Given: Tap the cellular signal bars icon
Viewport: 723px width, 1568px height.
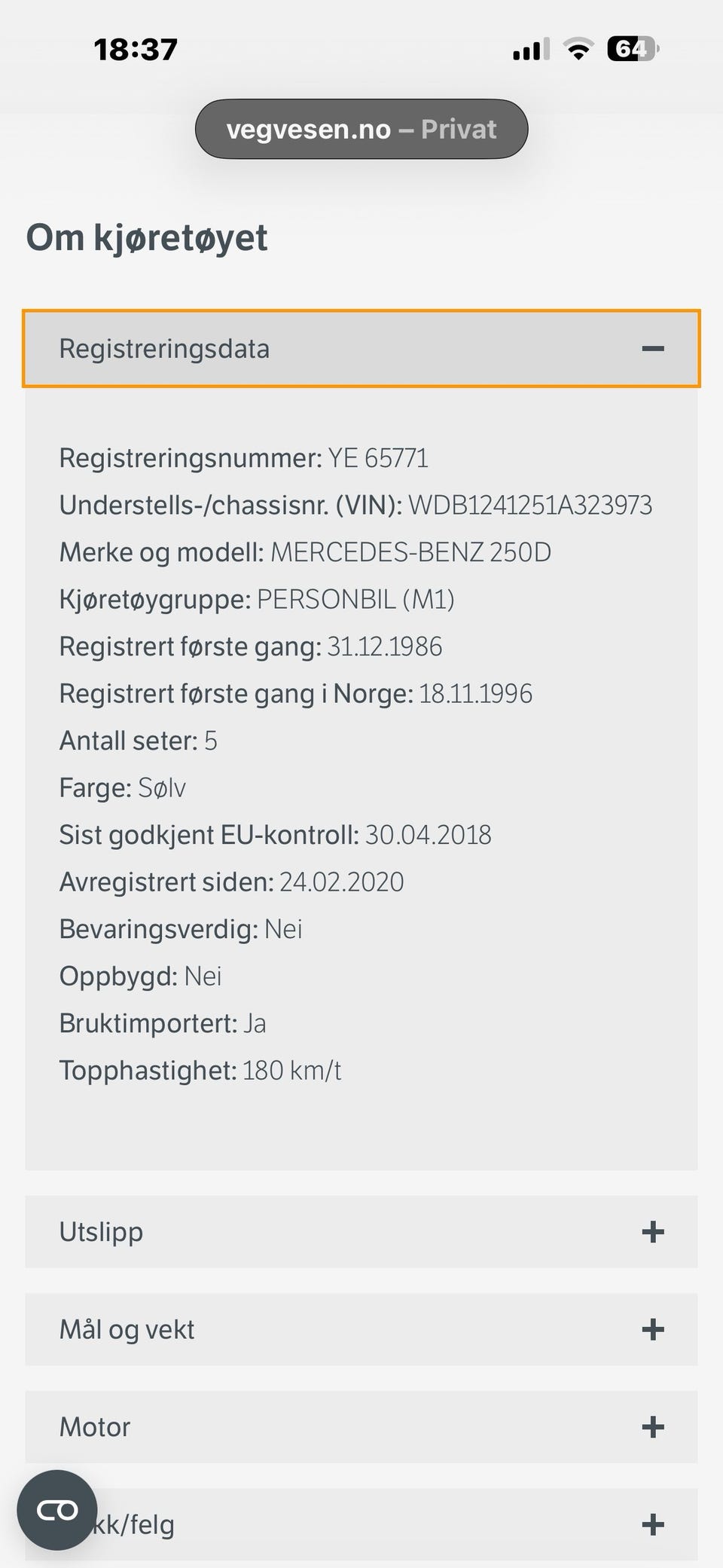Looking at the screenshot, I should (x=530, y=50).
